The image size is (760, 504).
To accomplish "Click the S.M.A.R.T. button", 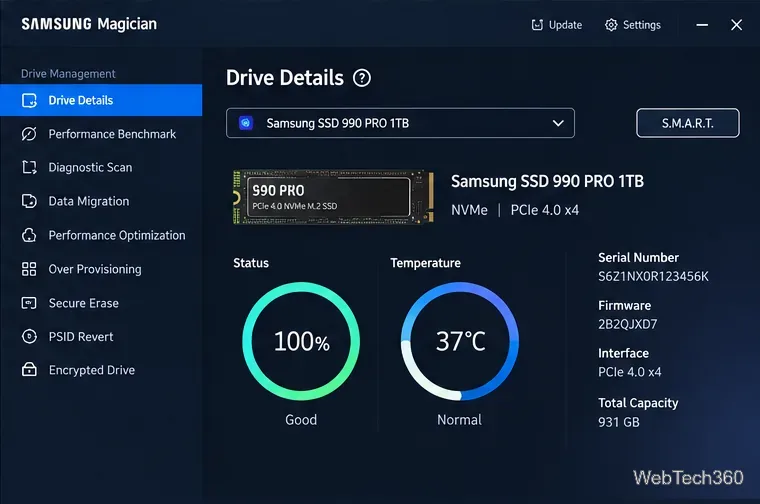I will pos(688,123).
